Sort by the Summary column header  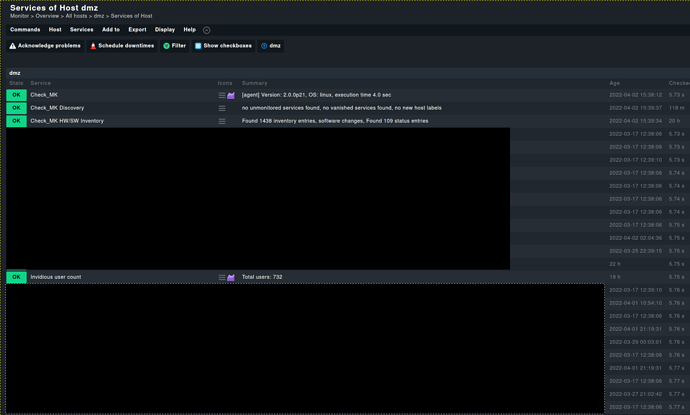(254, 83)
